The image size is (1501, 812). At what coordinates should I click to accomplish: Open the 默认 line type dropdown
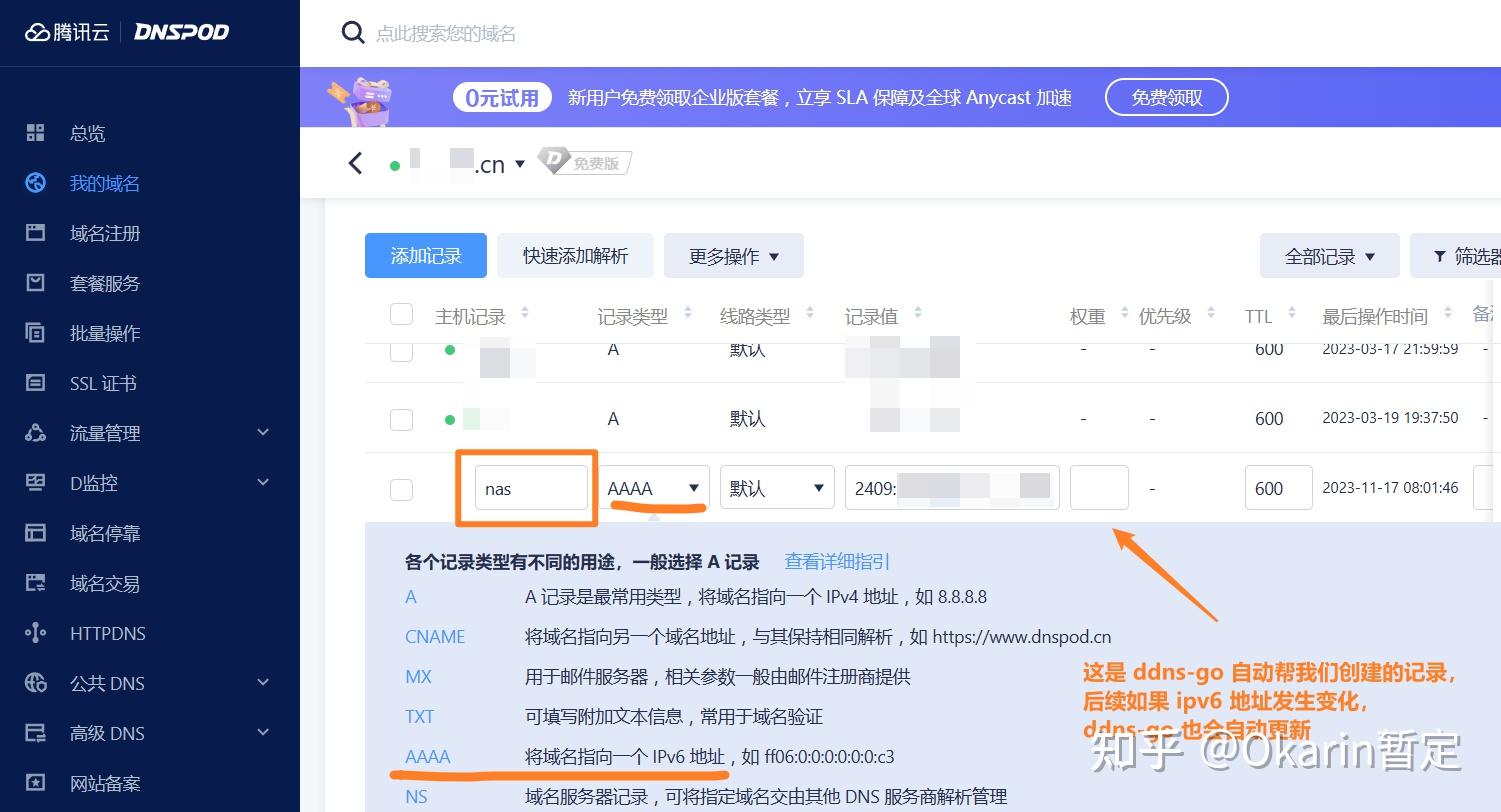(777, 487)
